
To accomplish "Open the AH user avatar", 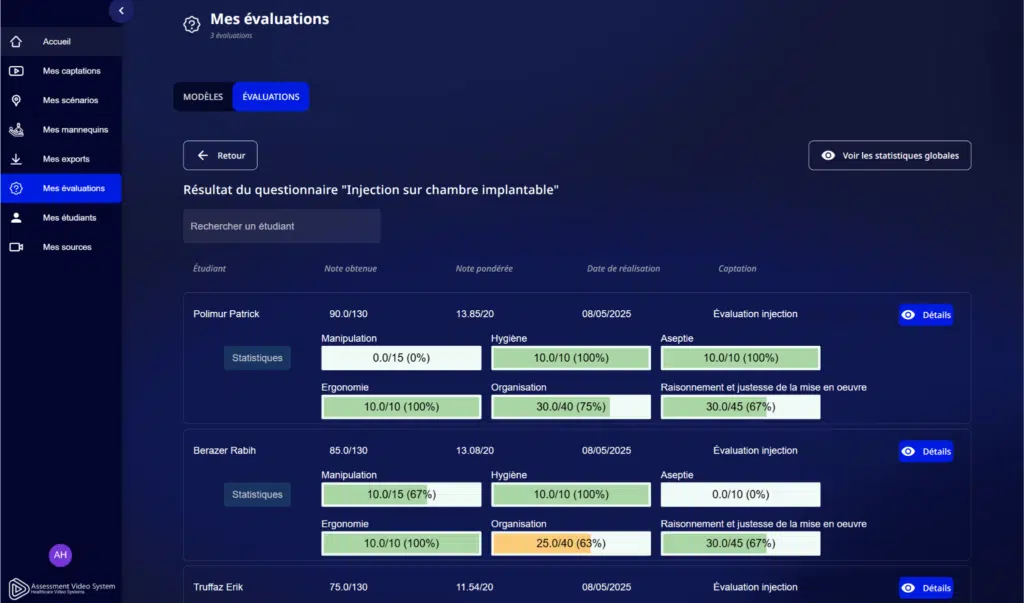I will (x=60, y=555).
